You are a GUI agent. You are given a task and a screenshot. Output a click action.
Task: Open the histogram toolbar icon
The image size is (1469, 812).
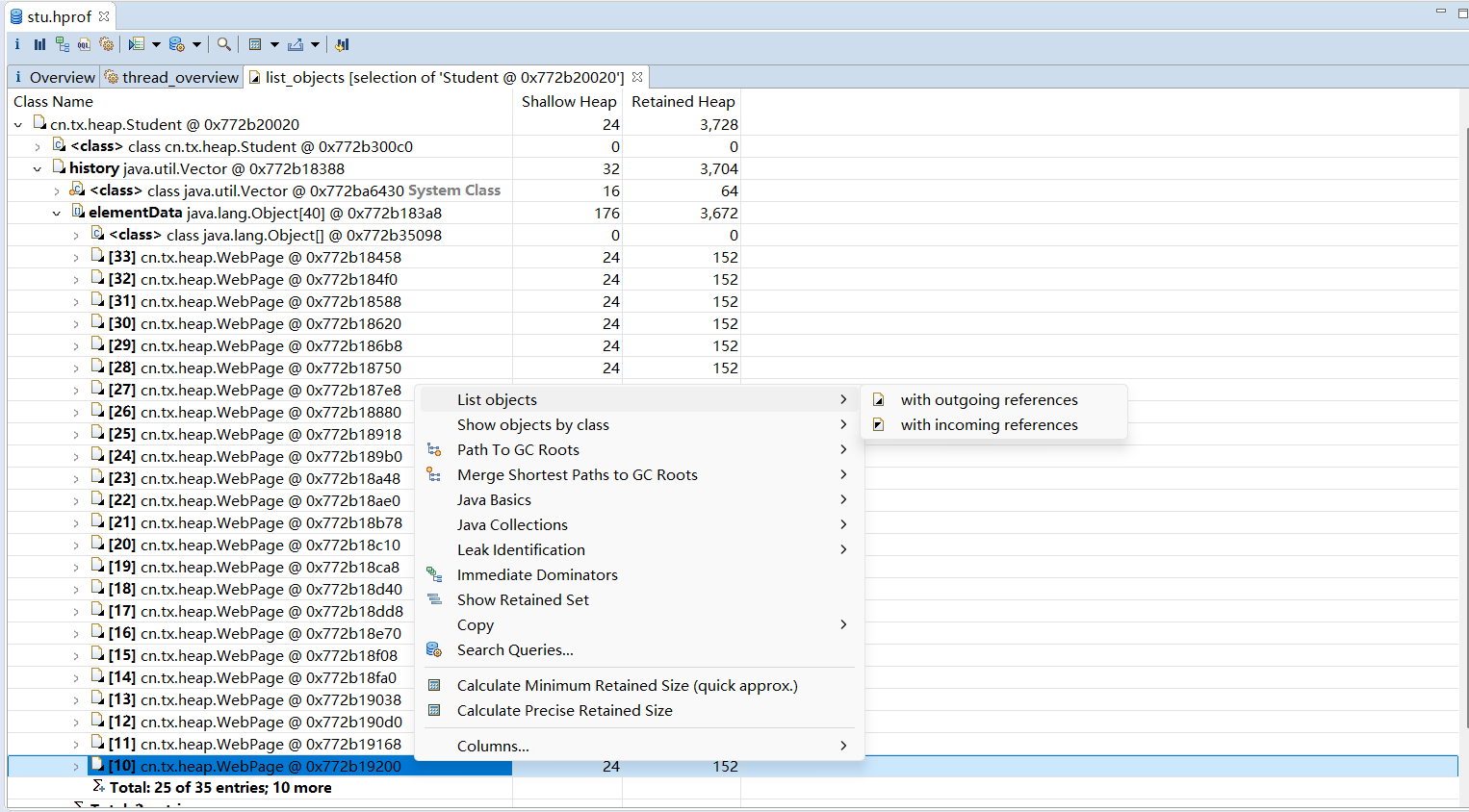tap(39, 44)
